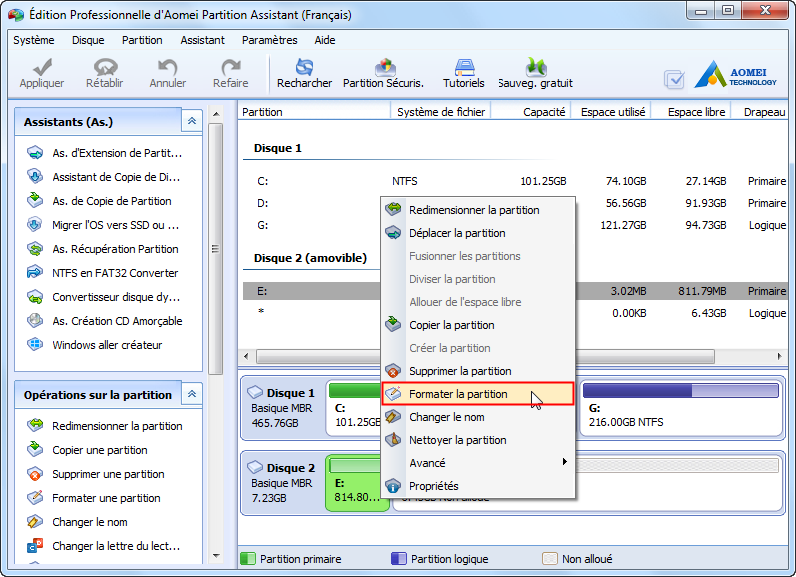The image size is (796, 577).
Task: Click Changer la lettre du lecteur
Action: (x=104, y=546)
